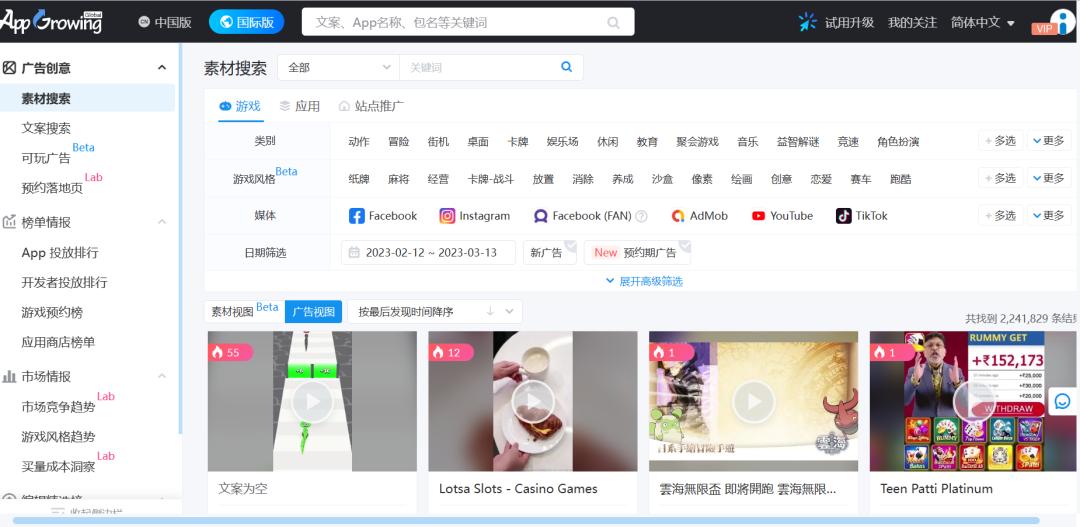Image resolution: width=1080 pixels, height=527 pixels.
Task: Open the 全部 search scope dropdown
Action: (339, 68)
